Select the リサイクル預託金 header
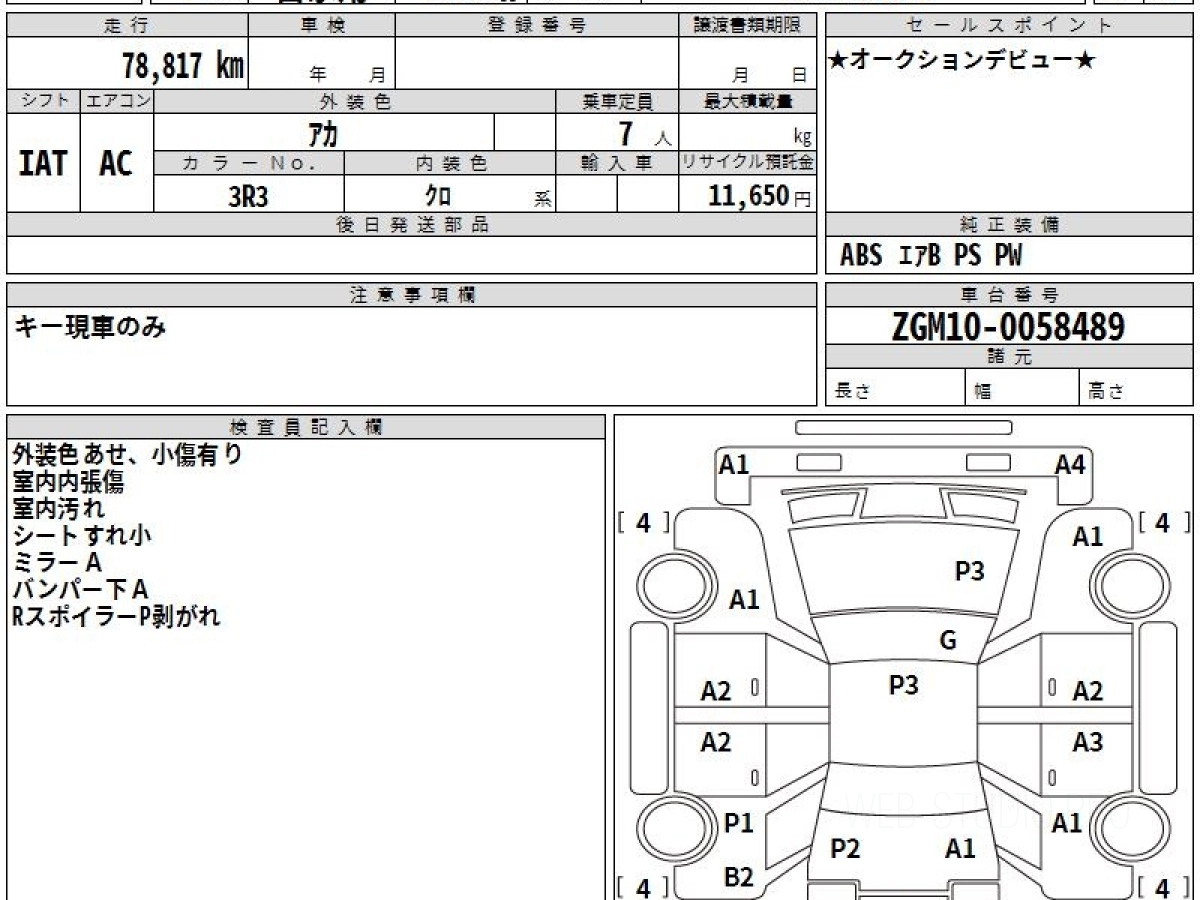 [x=747, y=163]
